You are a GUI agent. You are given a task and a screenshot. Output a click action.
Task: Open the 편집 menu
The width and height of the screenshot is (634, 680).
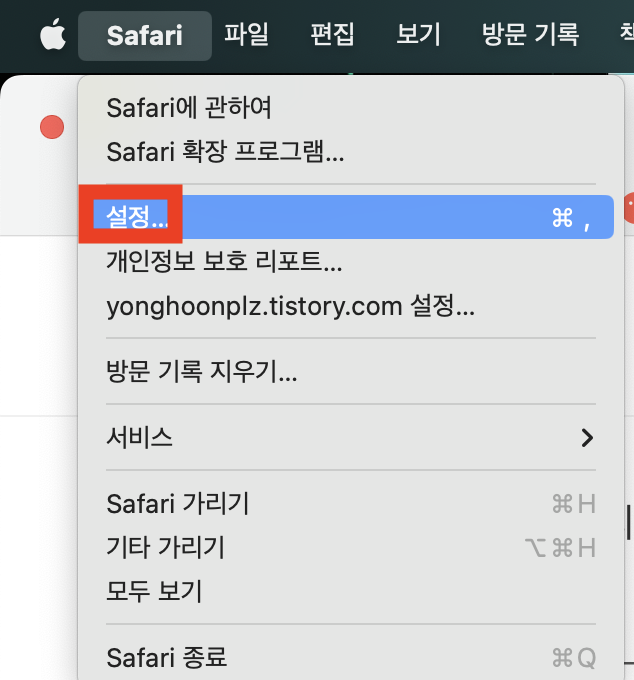click(x=332, y=35)
